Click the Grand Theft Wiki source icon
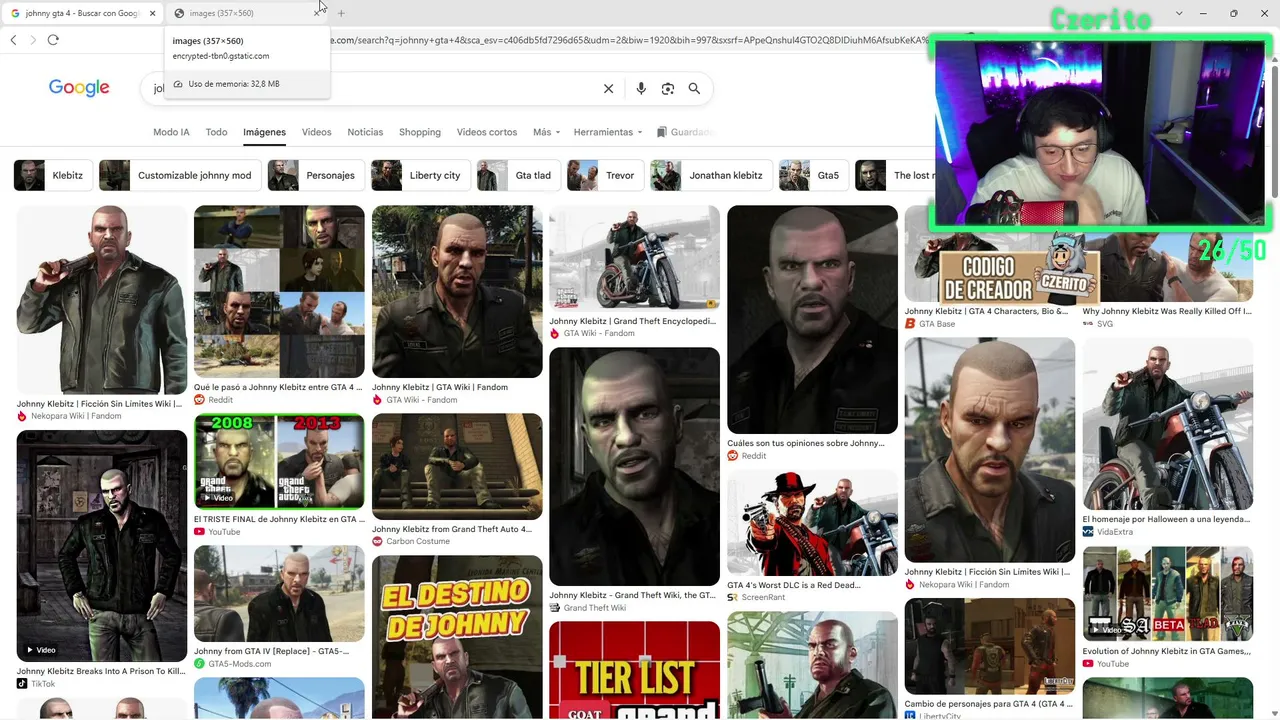Image resolution: width=1280 pixels, height=720 pixels. click(x=554, y=608)
